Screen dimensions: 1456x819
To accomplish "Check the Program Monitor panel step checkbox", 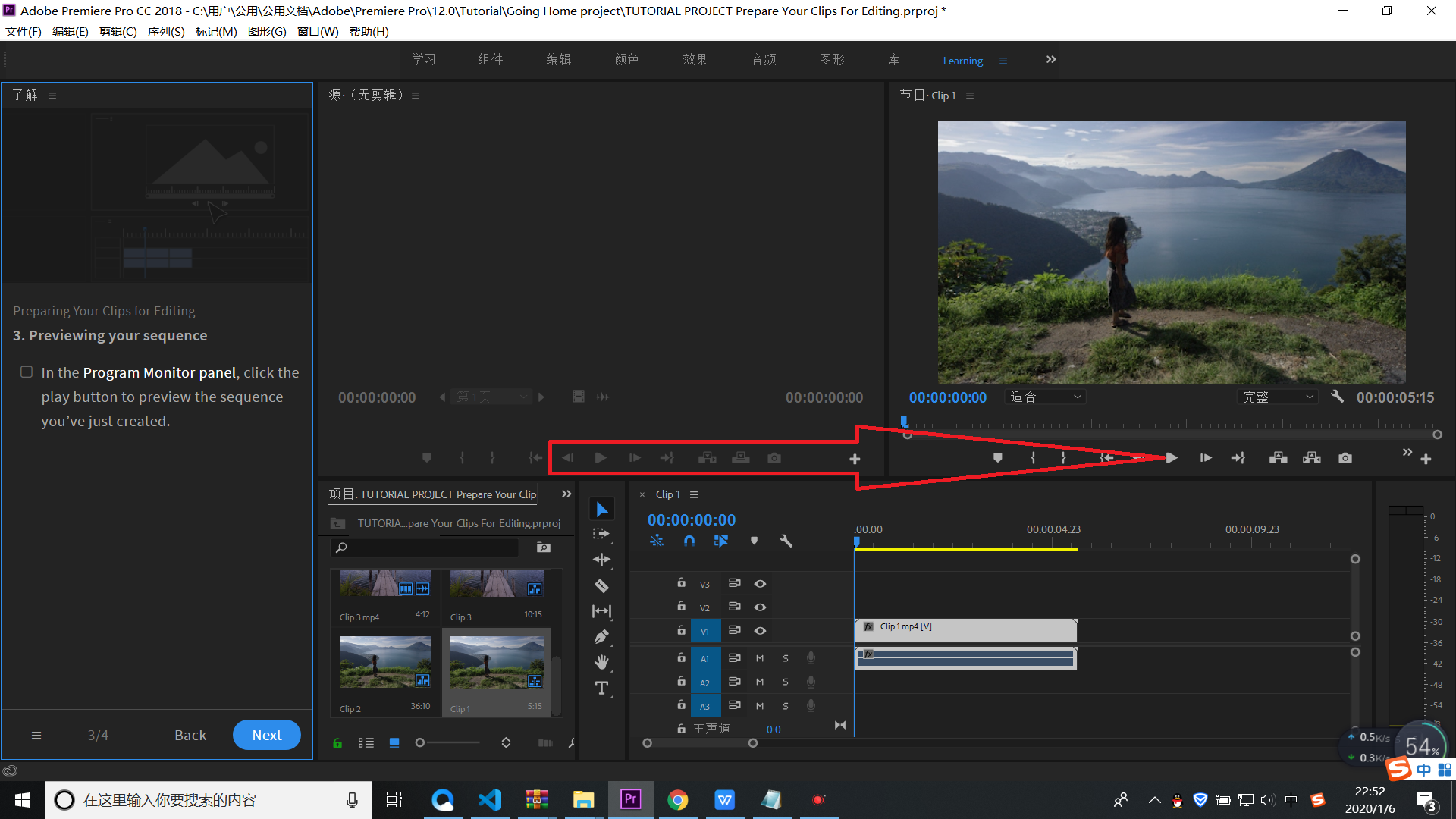I will click(27, 372).
